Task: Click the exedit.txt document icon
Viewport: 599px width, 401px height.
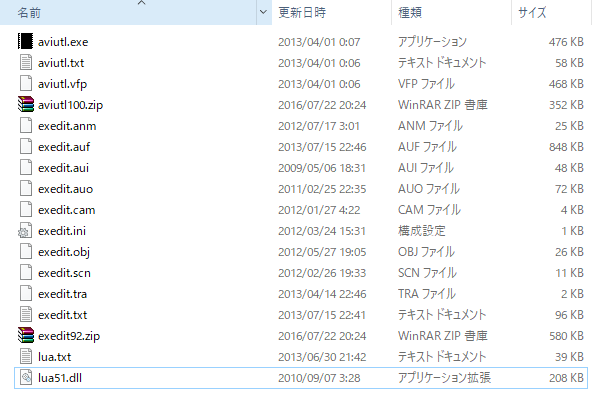Action: click(26, 314)
